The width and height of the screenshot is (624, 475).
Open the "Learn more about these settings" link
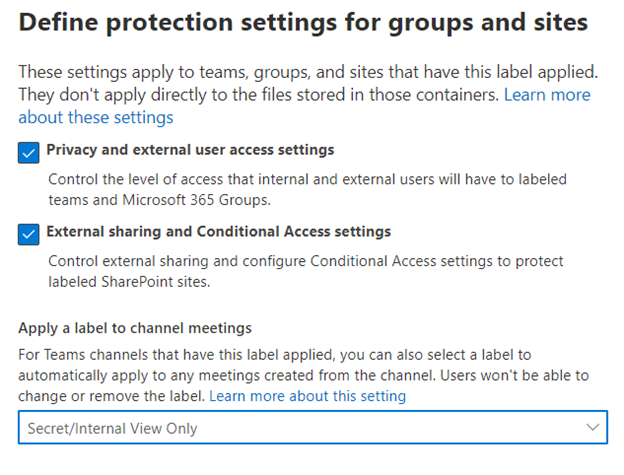point(547,95)
